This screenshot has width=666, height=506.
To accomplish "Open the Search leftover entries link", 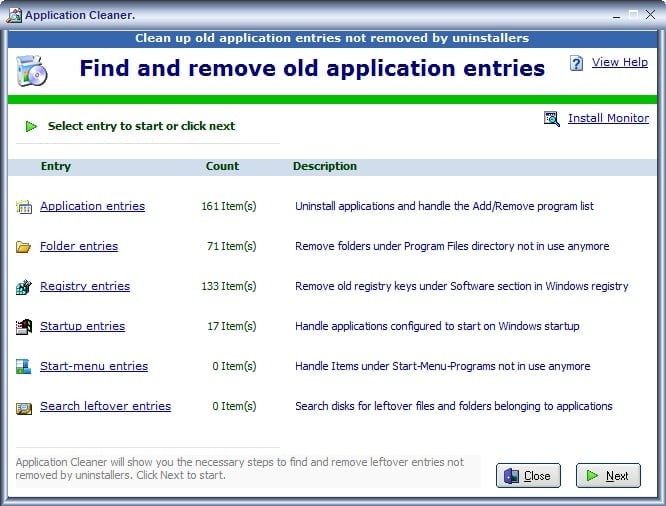I will (105, 406).
